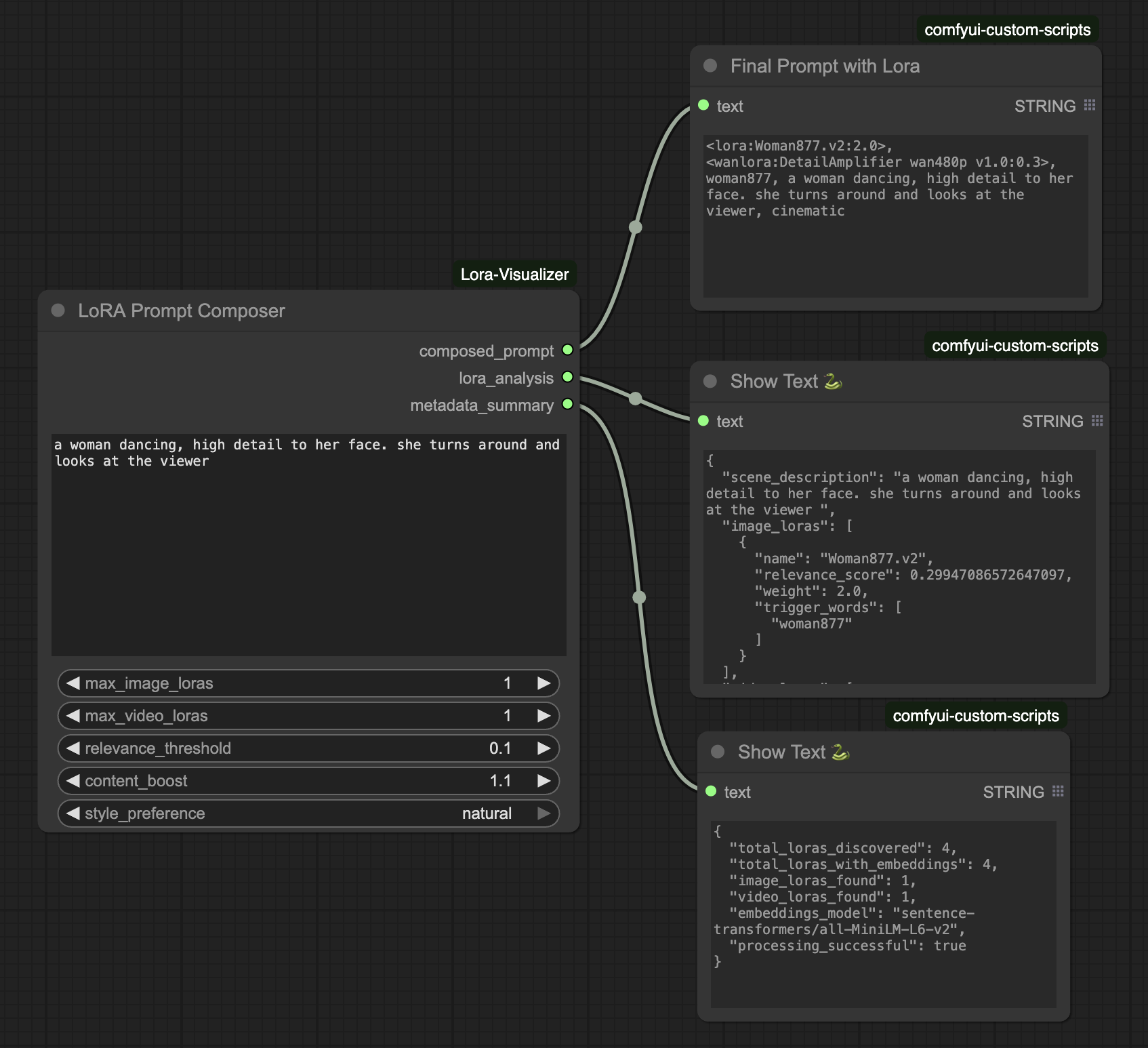The width and height of the screenshot is (1148, 1048).
Task: Click STRING grid icon on Show Text with total_loras_discovered
Action: (x=1059, y=791)
